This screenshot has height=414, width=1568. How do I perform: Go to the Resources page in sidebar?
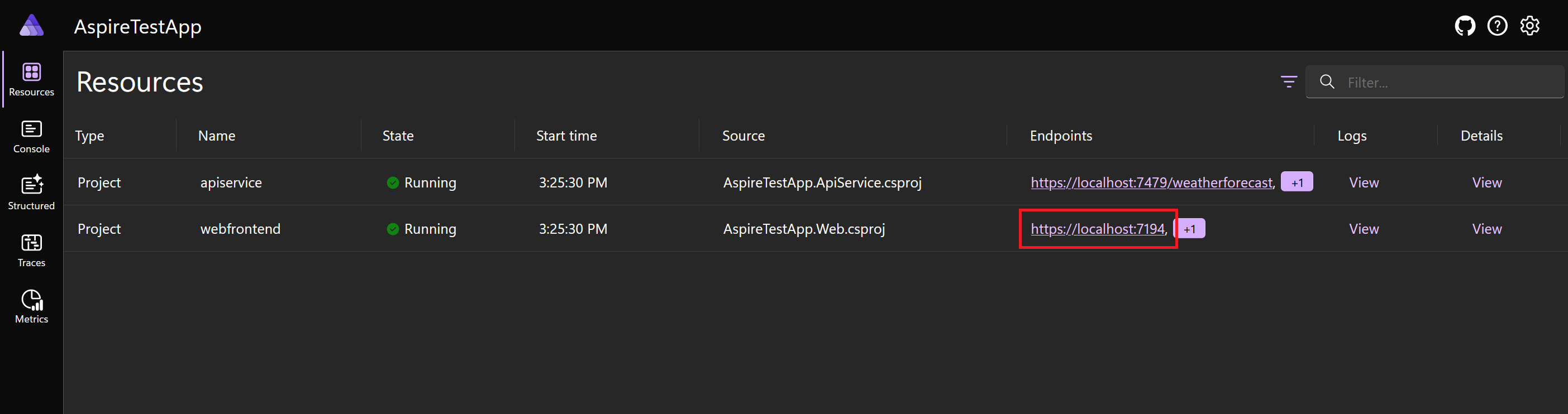(x=32, y=80)
